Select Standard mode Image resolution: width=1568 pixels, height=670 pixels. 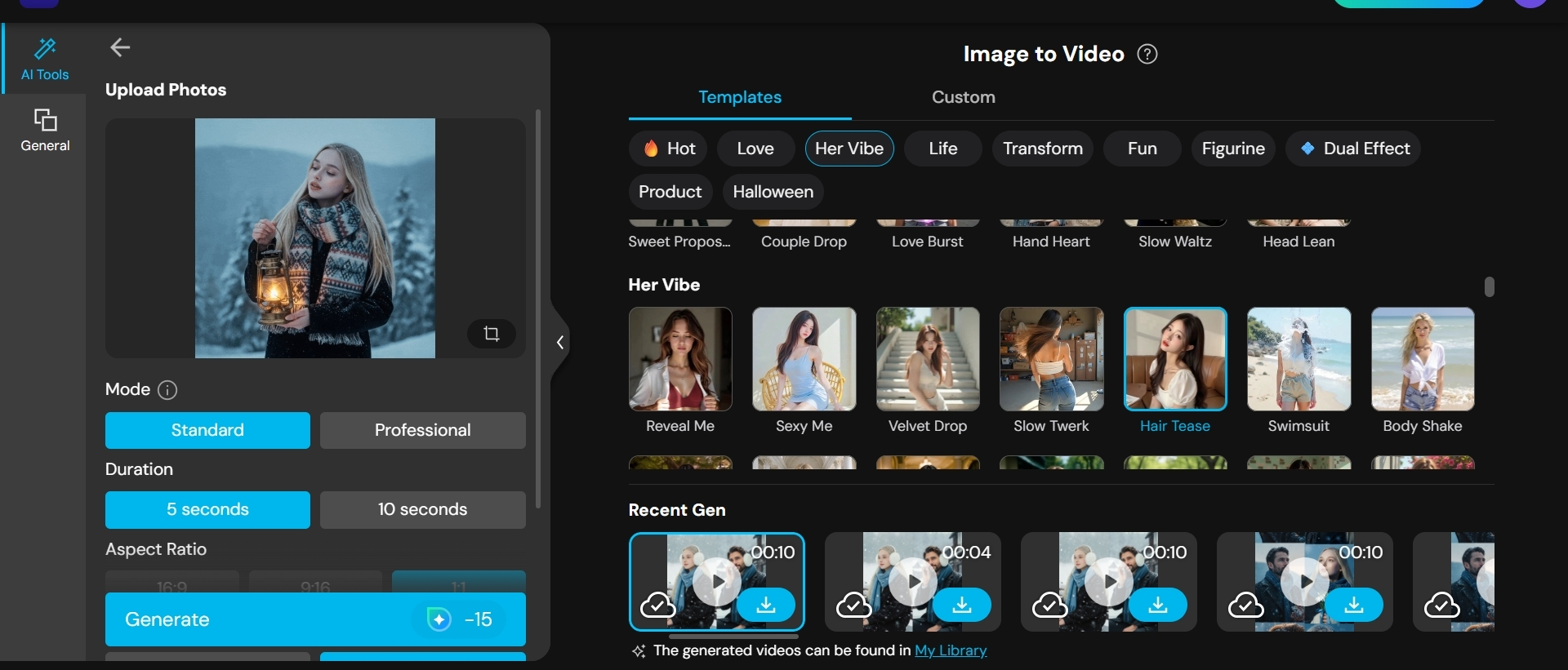click(207, 430)
